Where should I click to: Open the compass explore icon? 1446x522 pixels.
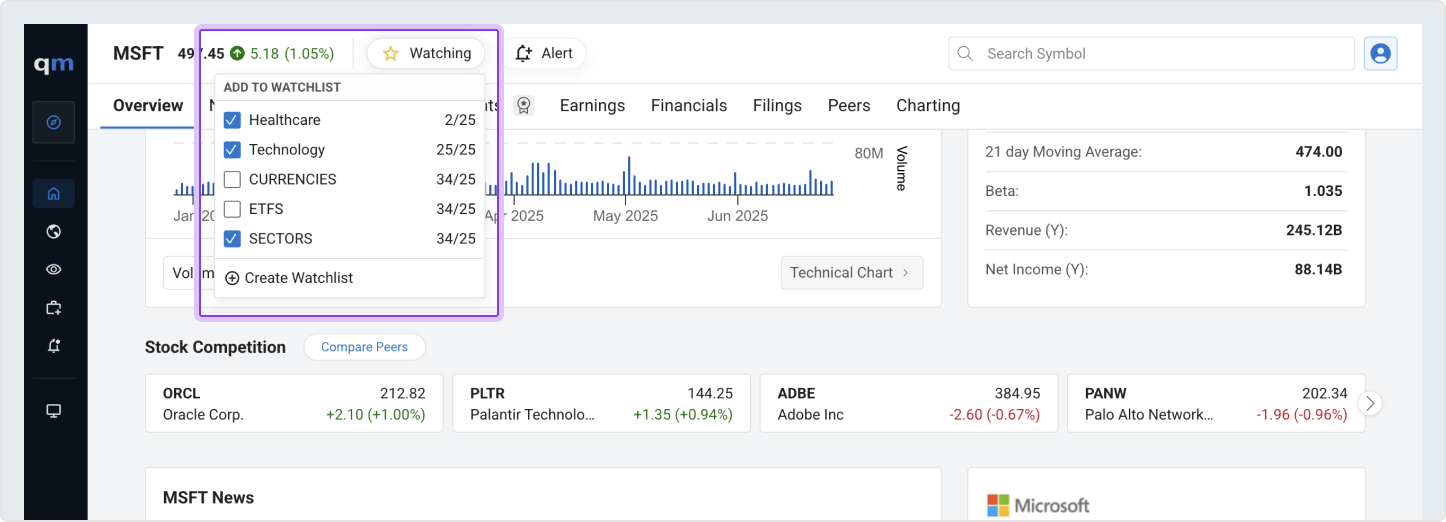[54, 122]
